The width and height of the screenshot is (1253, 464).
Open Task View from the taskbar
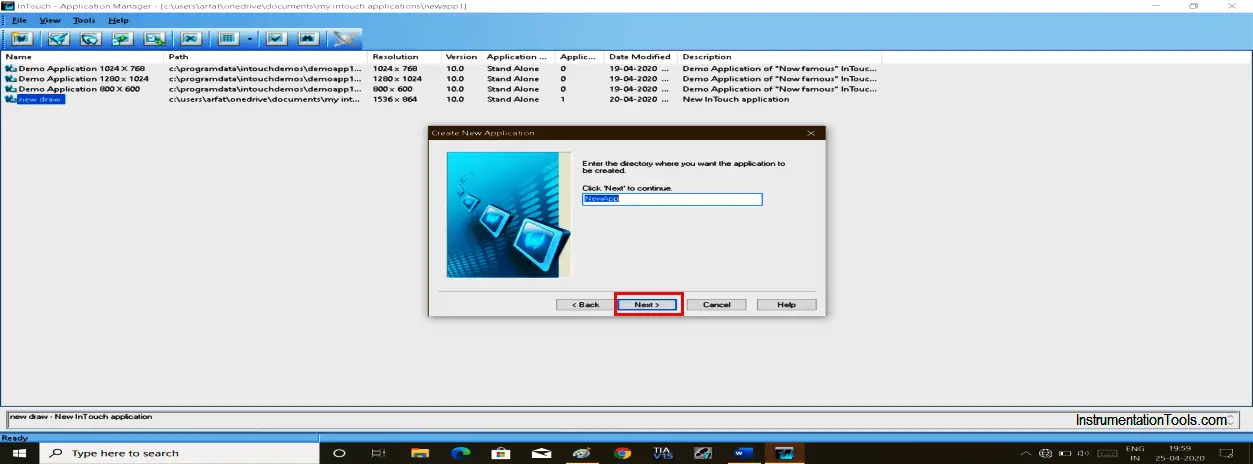click(x=379, y=453)
